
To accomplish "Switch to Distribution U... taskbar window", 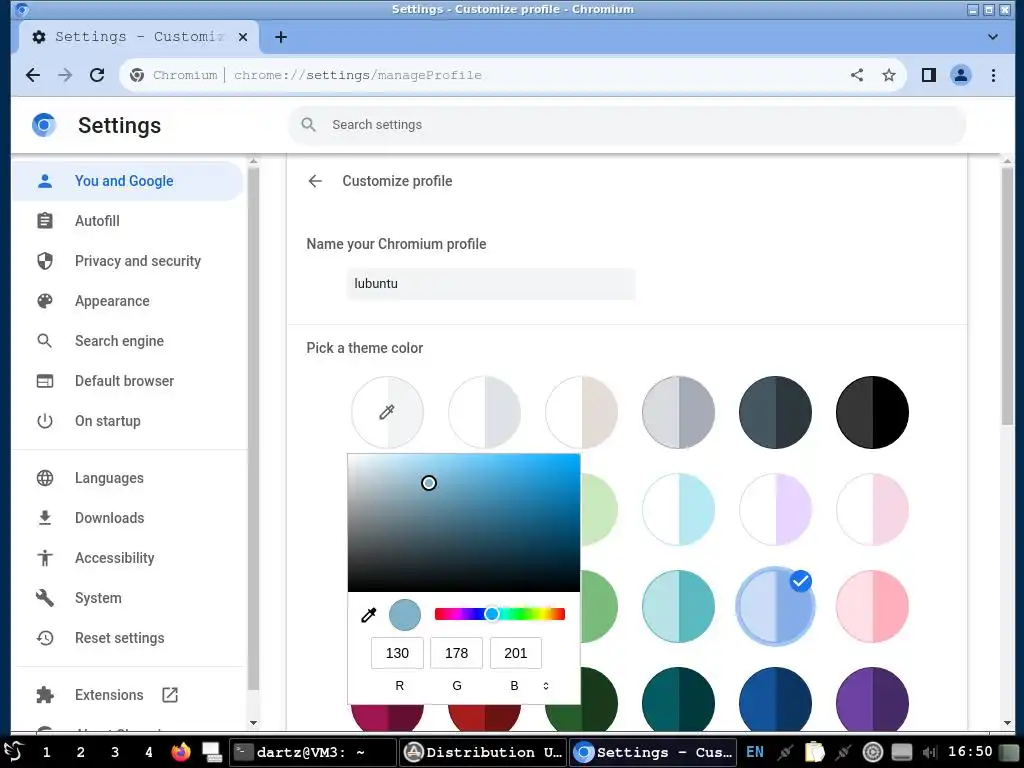I will (x=483, y=752).
